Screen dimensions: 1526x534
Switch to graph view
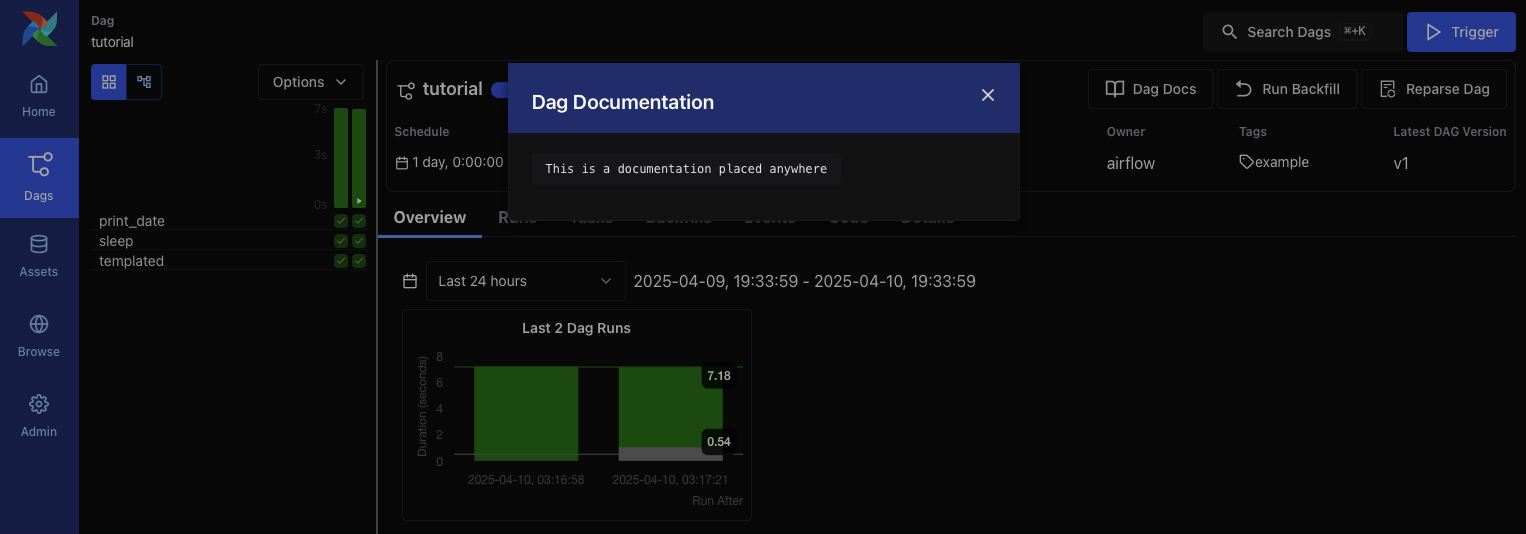click(144, 82)
